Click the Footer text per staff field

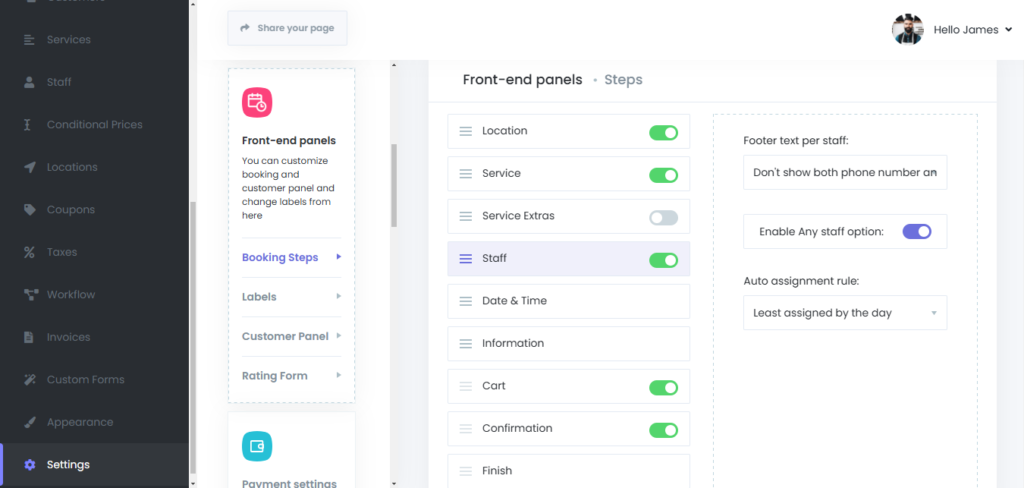(845, 172)
